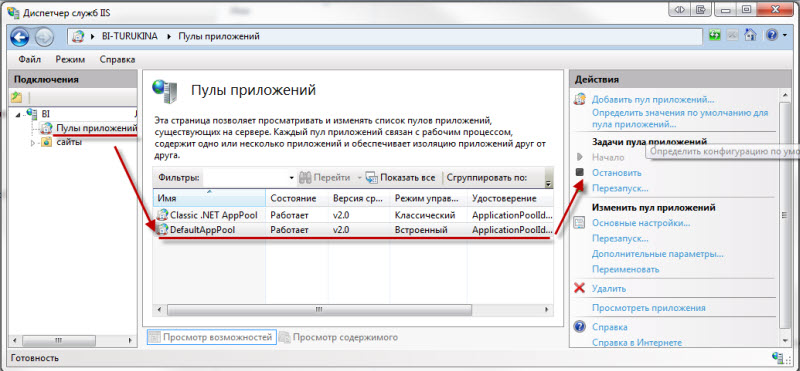800x371 pixels.
Task: Click Показать все toolbar button
Action: point(401,178)
